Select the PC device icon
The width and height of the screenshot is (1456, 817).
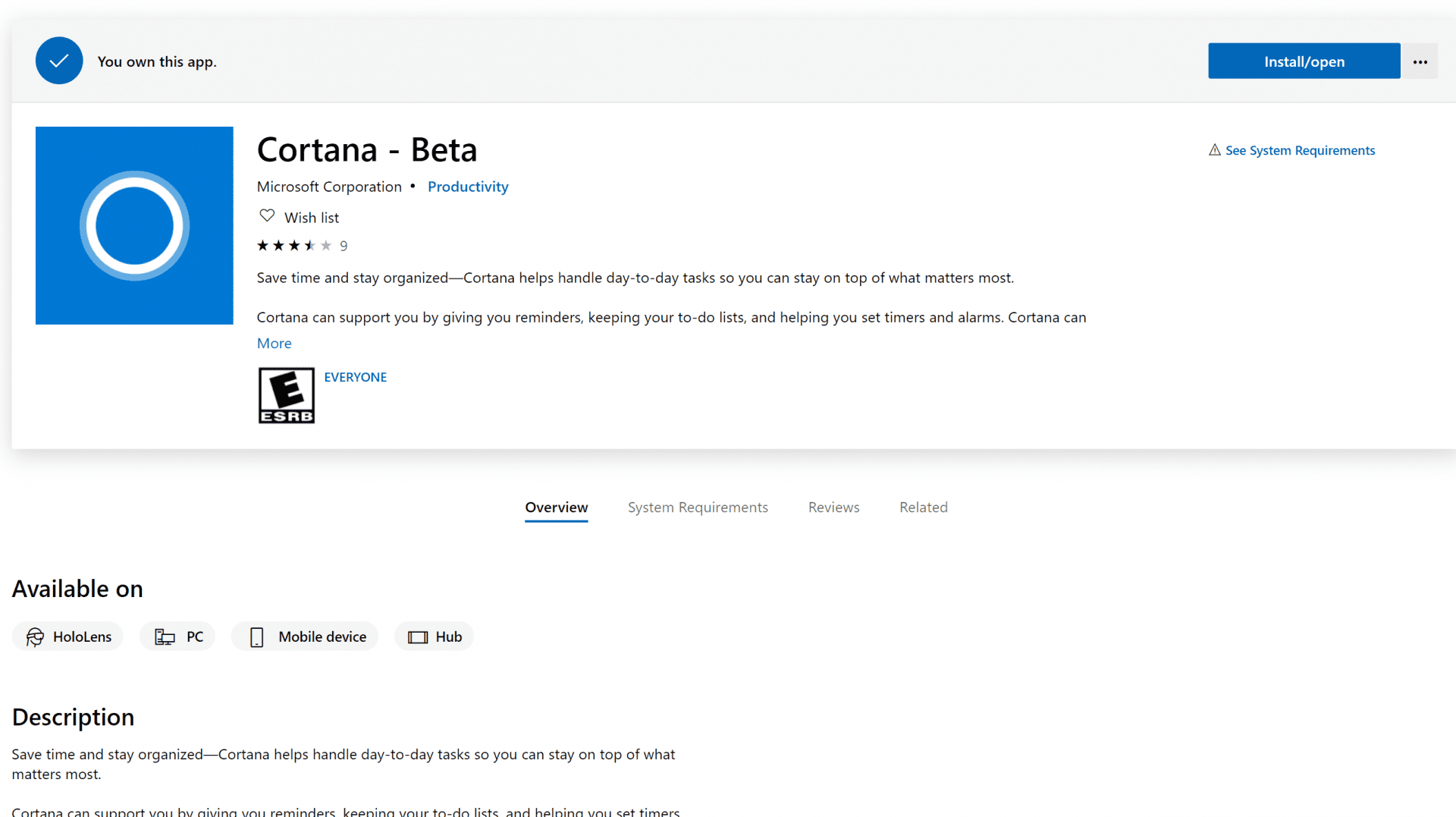[x=164, y=636]
